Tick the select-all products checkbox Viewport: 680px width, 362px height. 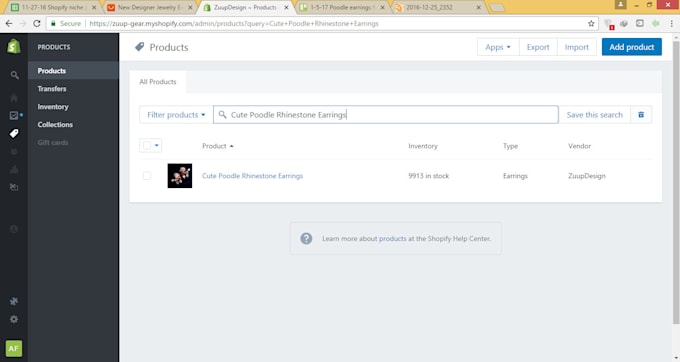(x=147, y=145)
